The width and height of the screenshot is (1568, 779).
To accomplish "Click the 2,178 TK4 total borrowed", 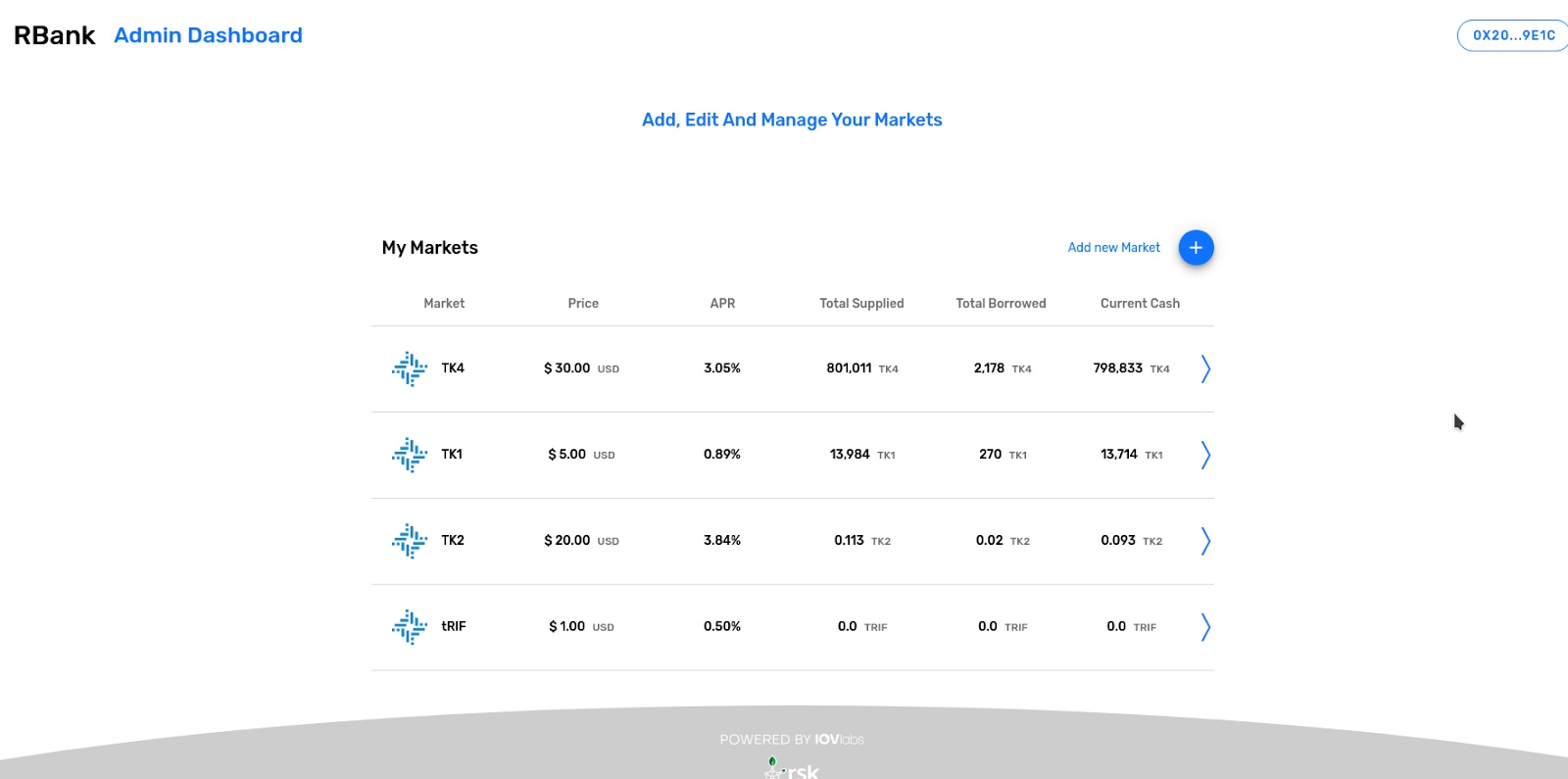I will click(x=1003, y=368).
